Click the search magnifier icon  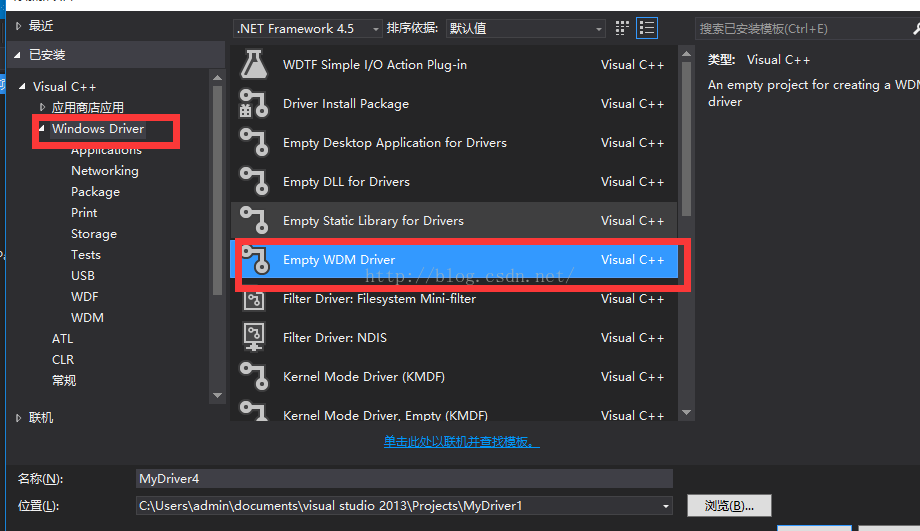click(x=915, y=28)
